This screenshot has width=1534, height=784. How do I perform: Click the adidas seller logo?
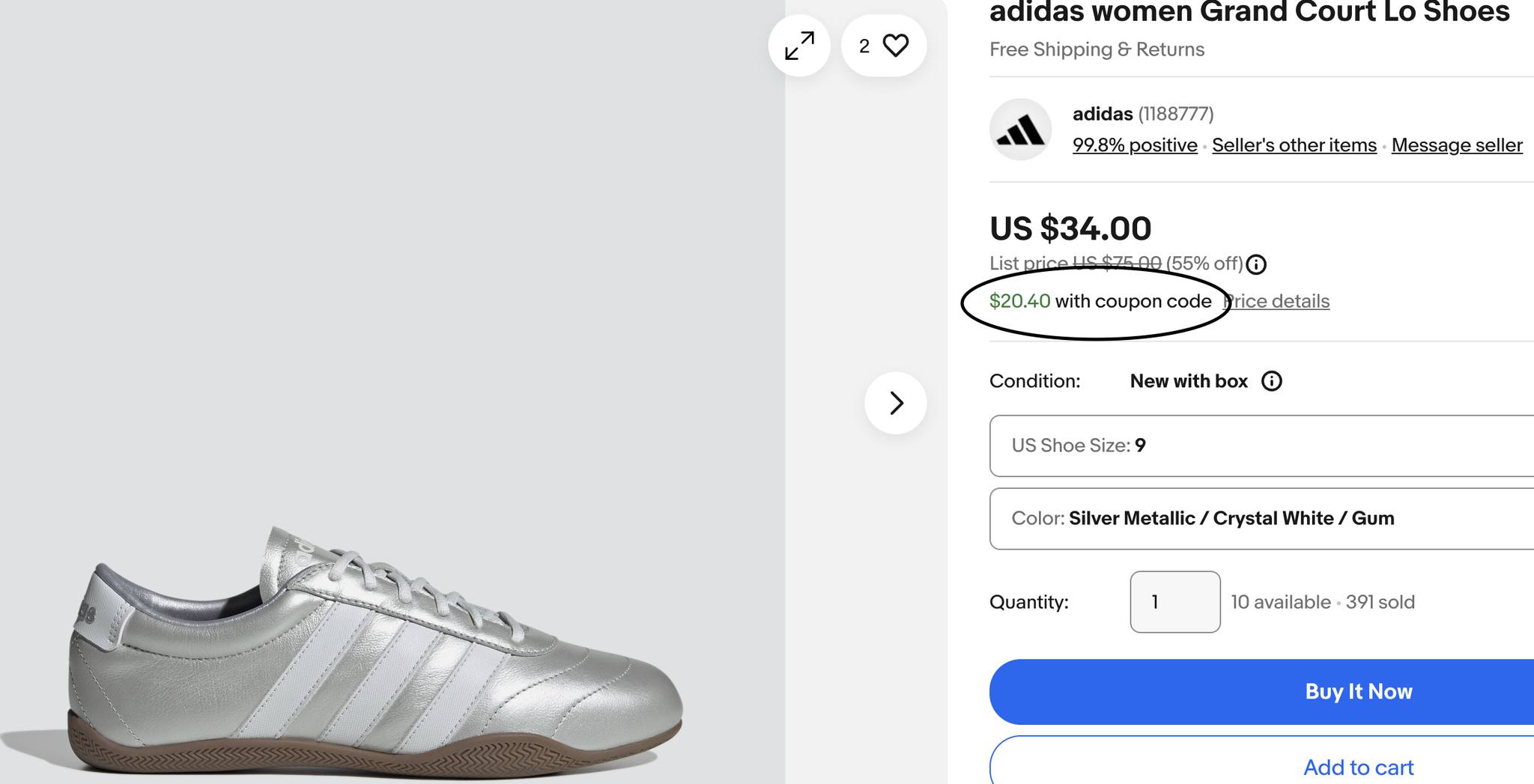[x=1020, y=130]
